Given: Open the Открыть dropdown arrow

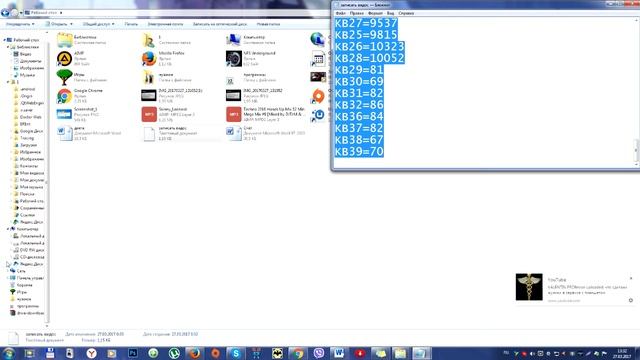Looking at the screenshot, I should click(71, 24).
